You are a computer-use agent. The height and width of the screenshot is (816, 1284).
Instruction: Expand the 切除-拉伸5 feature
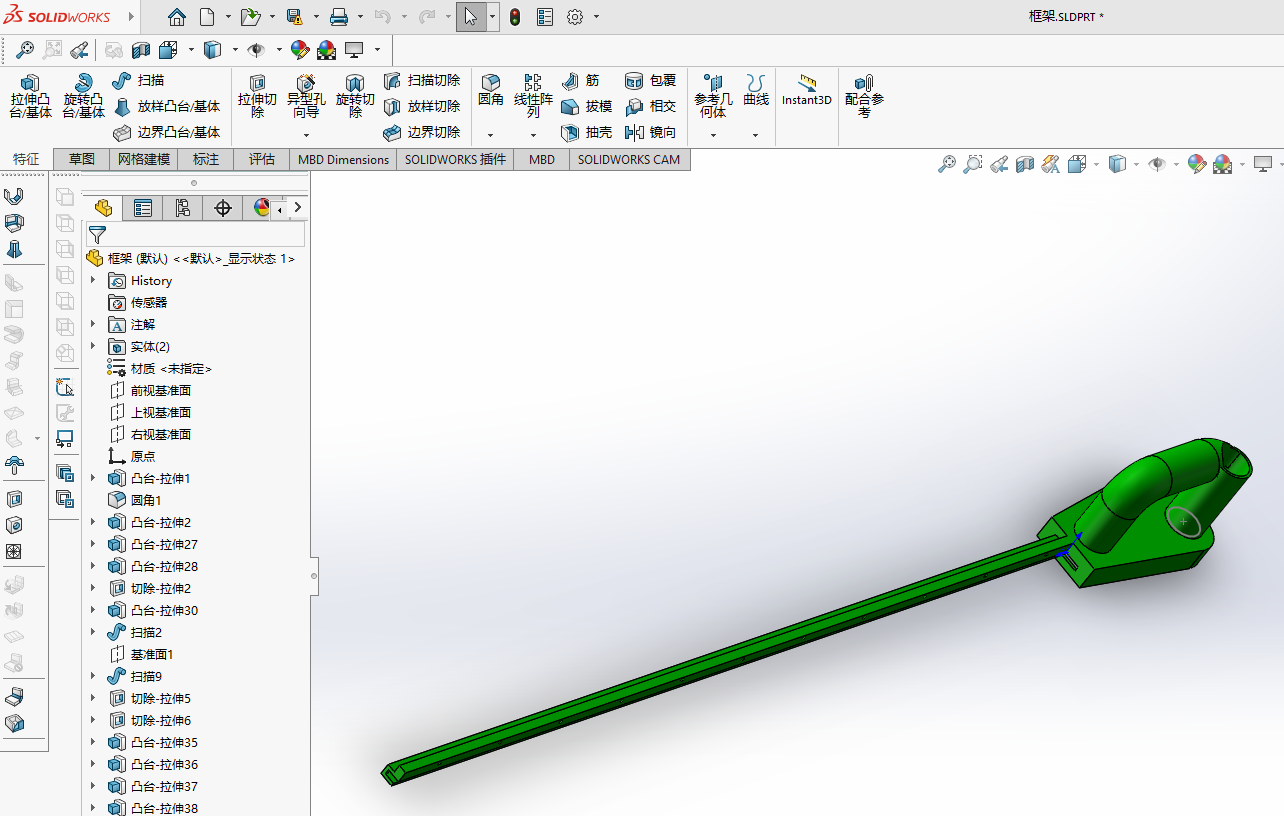coord(93,699)
